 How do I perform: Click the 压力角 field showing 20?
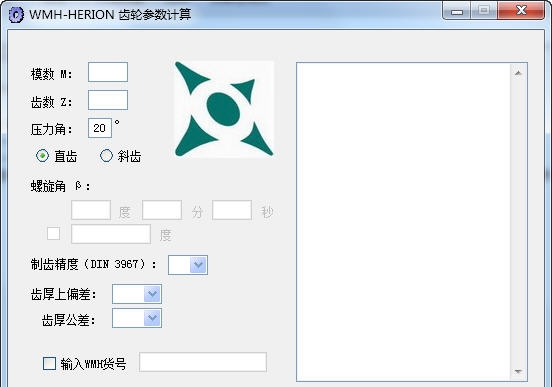click(100, 128)
